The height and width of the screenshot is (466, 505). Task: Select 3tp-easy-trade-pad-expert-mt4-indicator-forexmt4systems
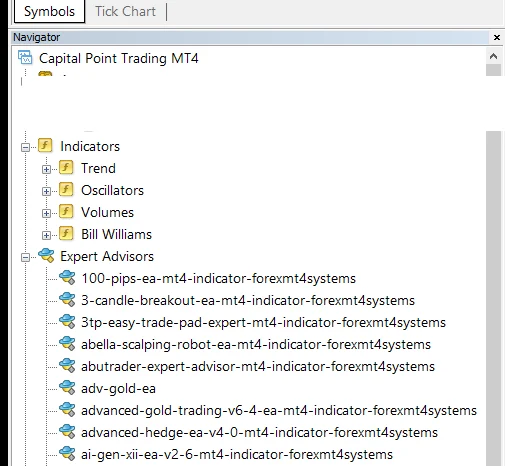[263, 323]
